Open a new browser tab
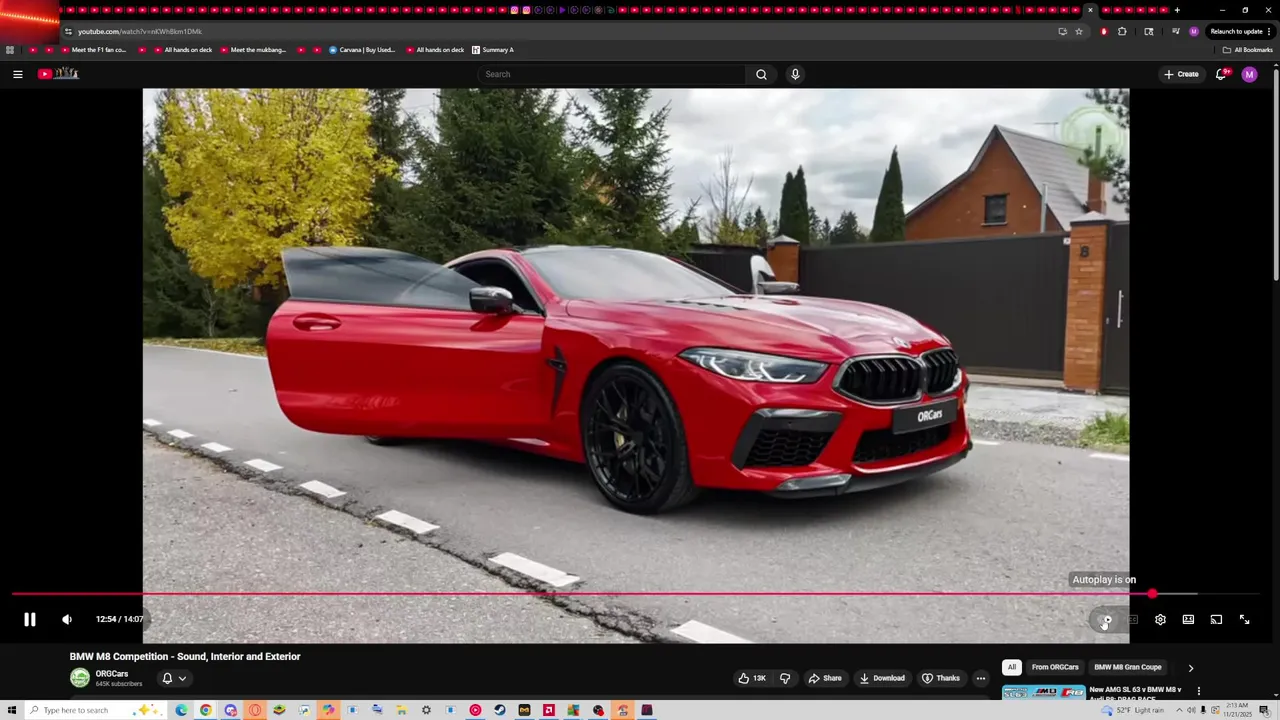 [x=1177, y=10]
